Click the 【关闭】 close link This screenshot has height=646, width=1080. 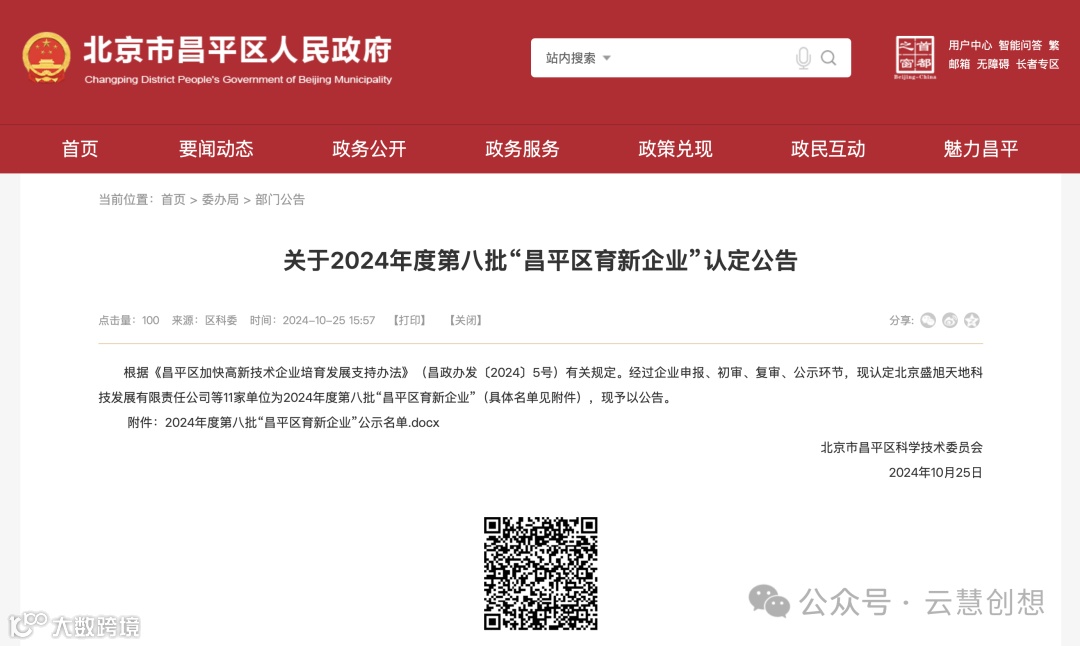click(466, 320)
